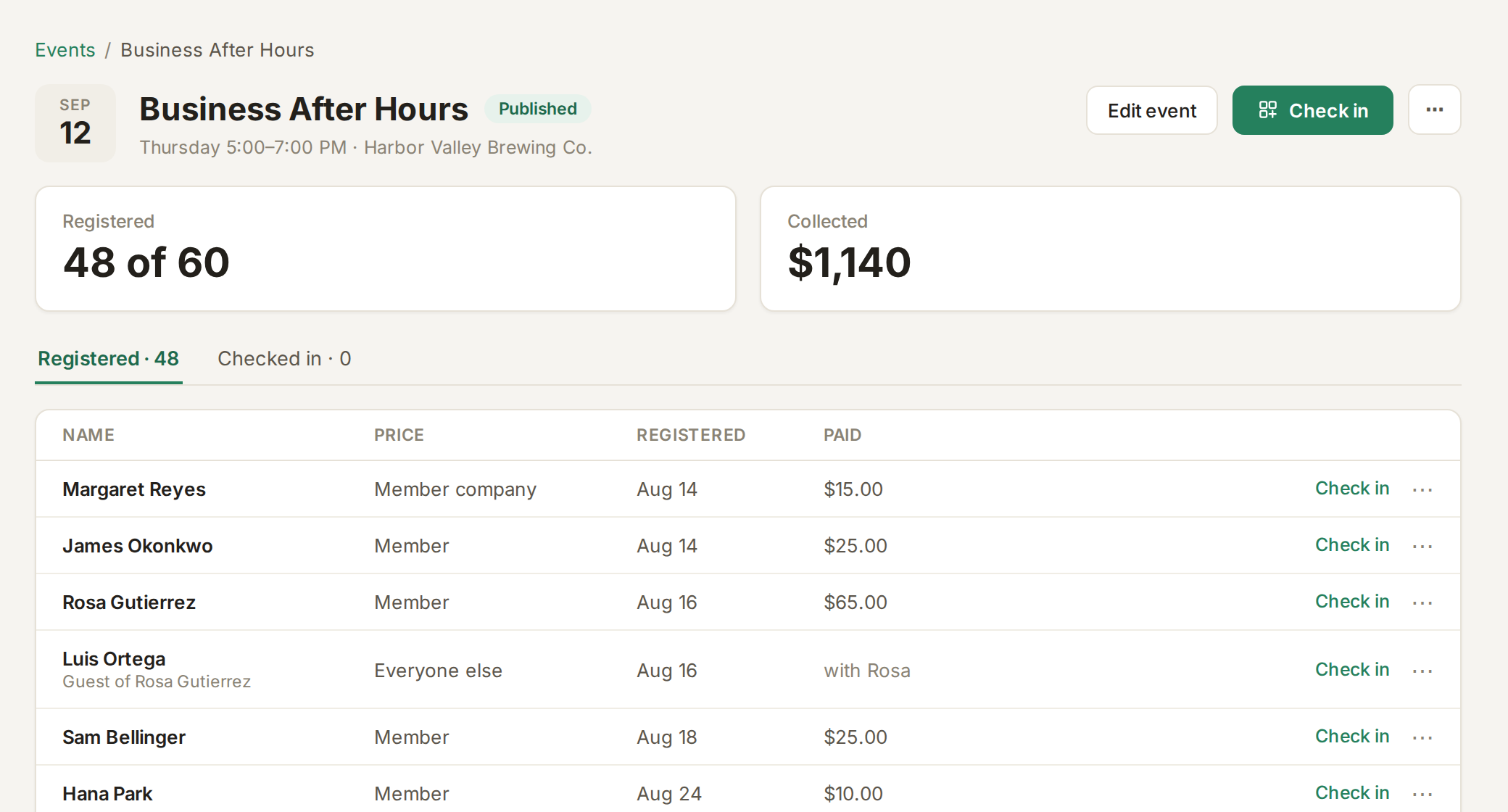
Task: Check in Luis Ortega
Action: point(1352,670)
